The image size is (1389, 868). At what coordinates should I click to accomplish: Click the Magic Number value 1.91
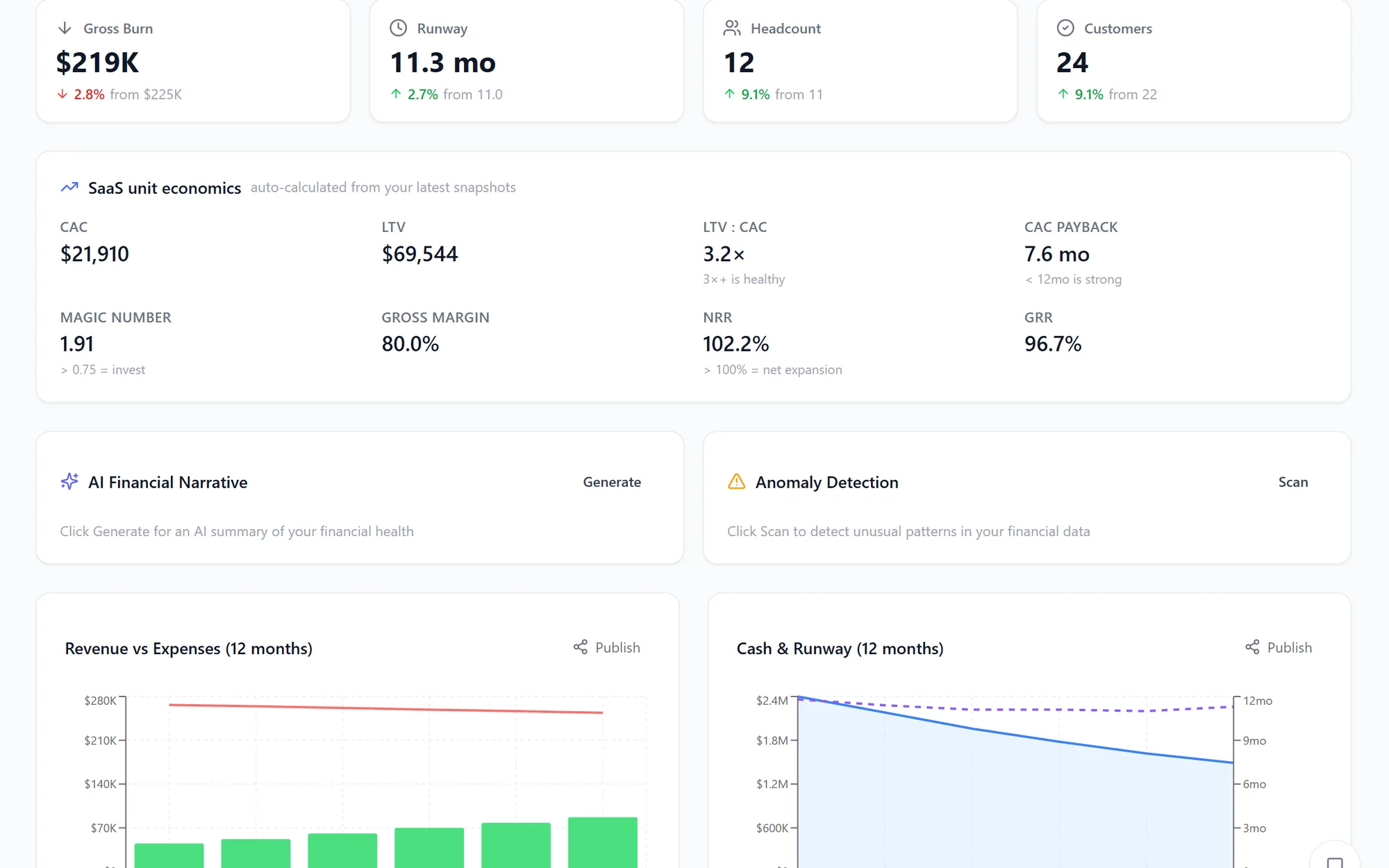[76, 344]
